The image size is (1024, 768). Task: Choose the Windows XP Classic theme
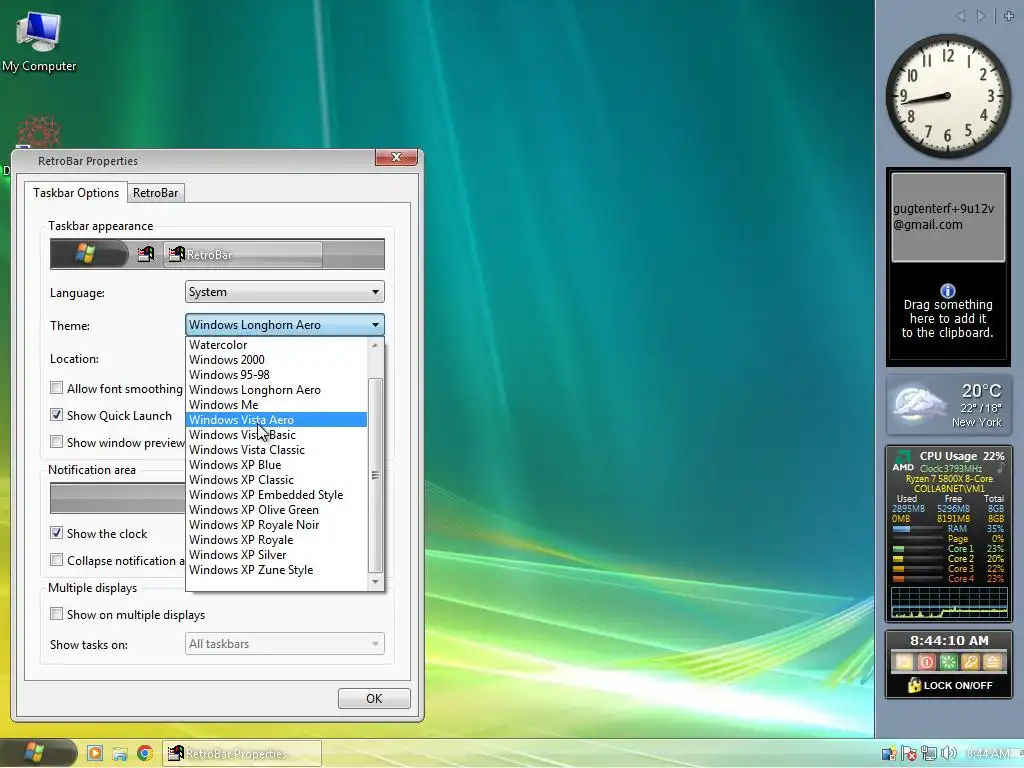tap(277, 480)
